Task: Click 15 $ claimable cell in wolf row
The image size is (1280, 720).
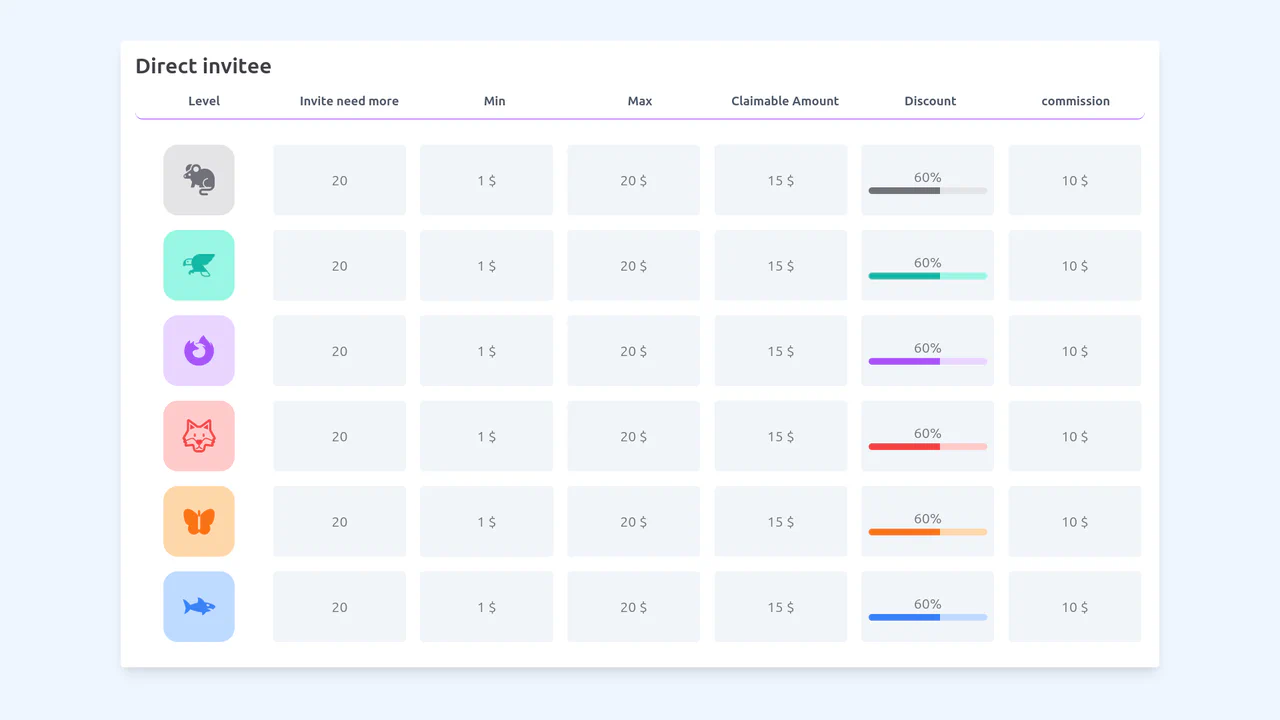Action: [x=781, y=436]
